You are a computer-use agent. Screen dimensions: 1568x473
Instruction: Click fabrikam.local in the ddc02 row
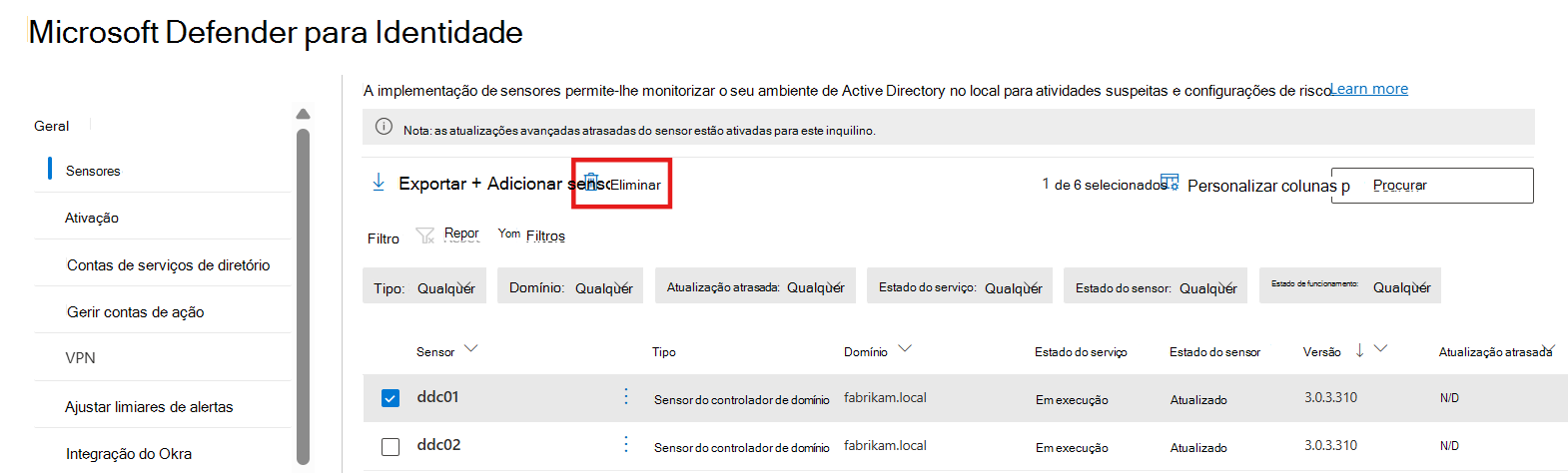click(x=885, y=445)
